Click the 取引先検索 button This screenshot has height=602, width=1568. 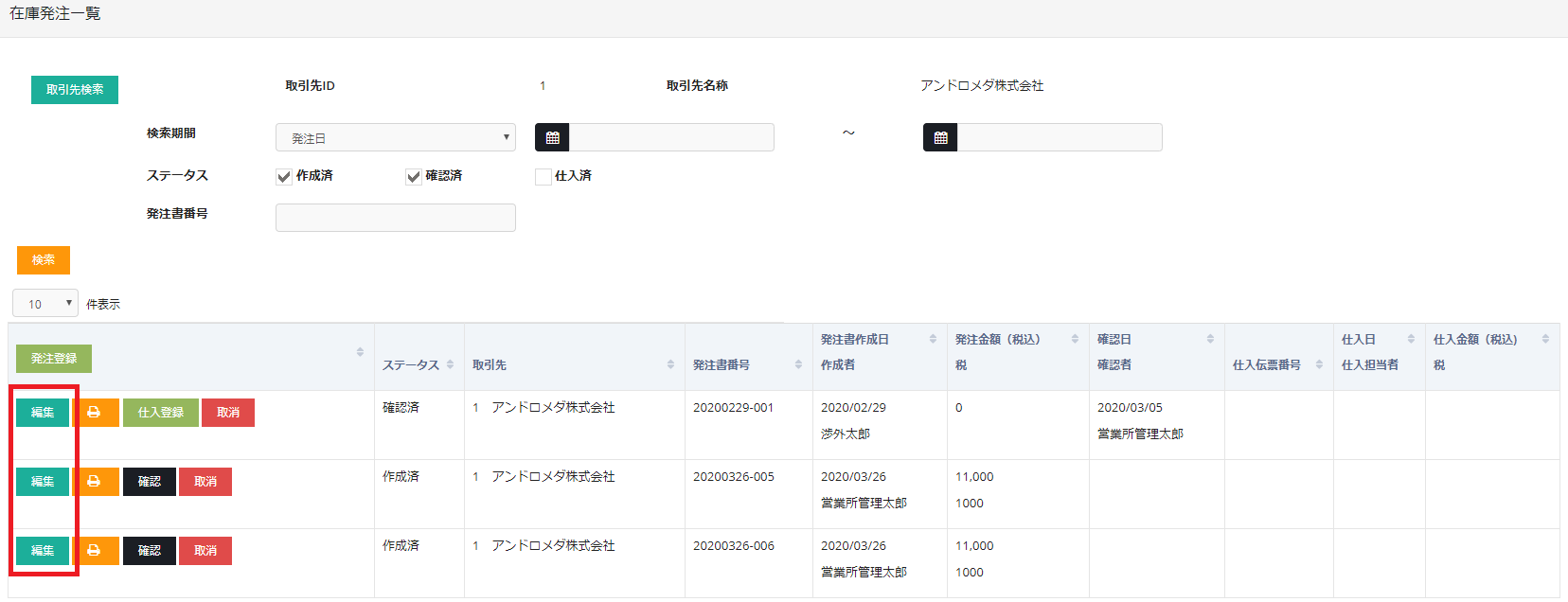(75, 90)
